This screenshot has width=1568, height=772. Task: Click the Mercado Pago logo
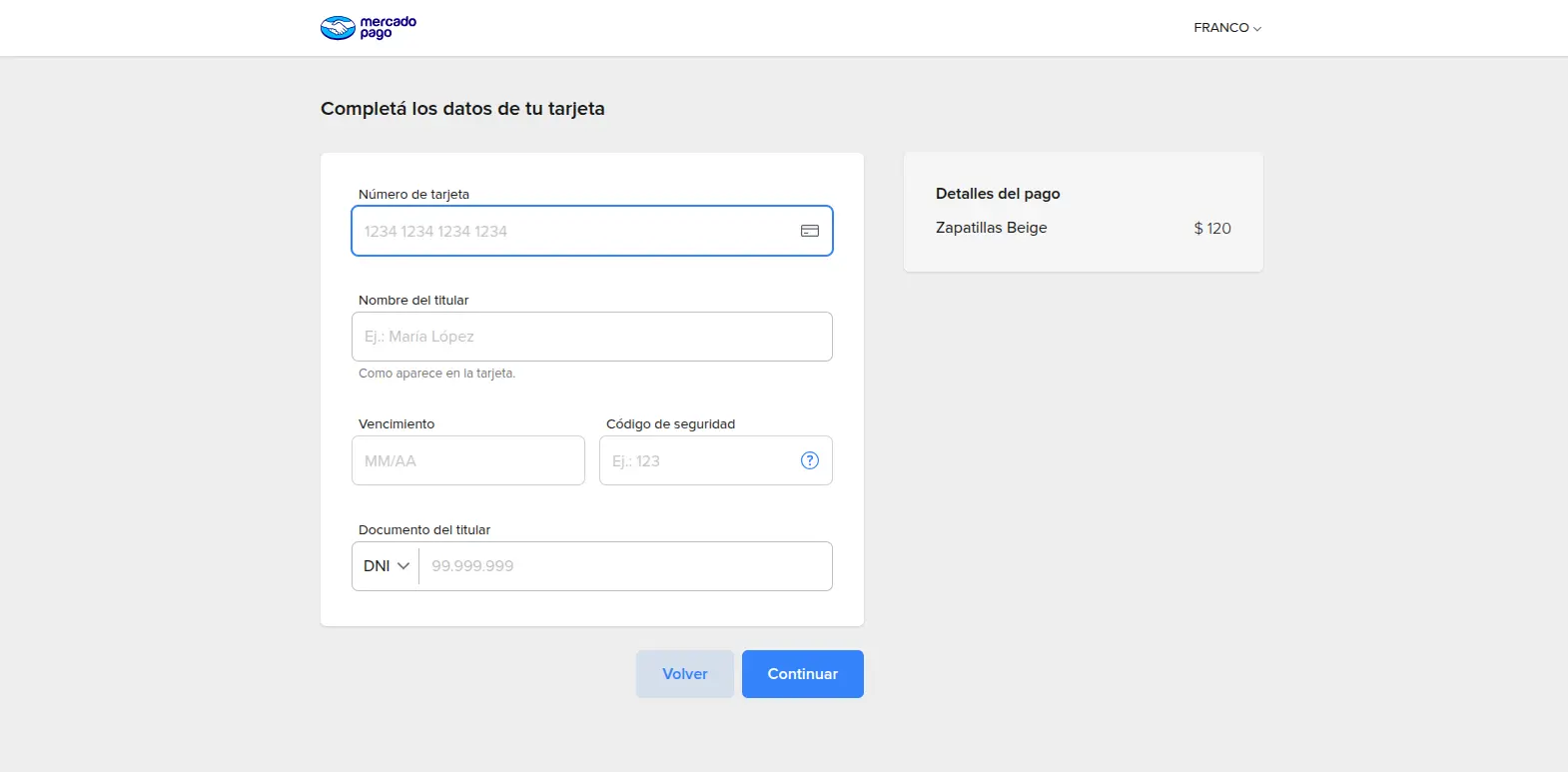pos(368,27)
